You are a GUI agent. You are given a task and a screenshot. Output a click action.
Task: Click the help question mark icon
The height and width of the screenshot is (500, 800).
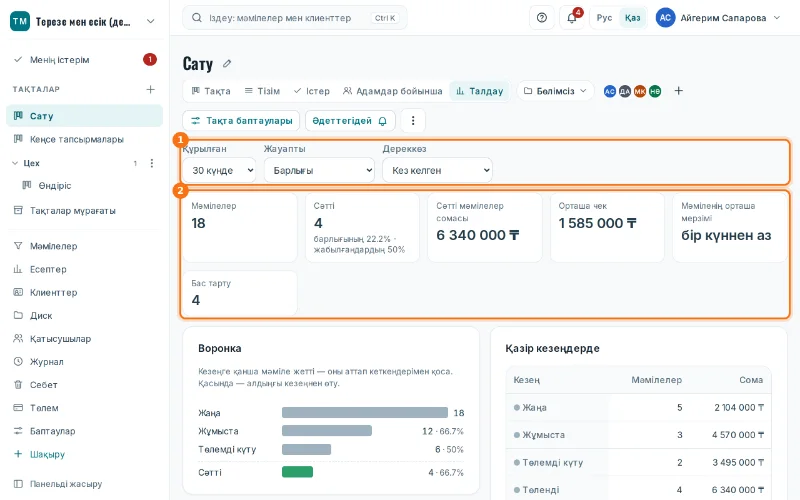pos(542,18)
